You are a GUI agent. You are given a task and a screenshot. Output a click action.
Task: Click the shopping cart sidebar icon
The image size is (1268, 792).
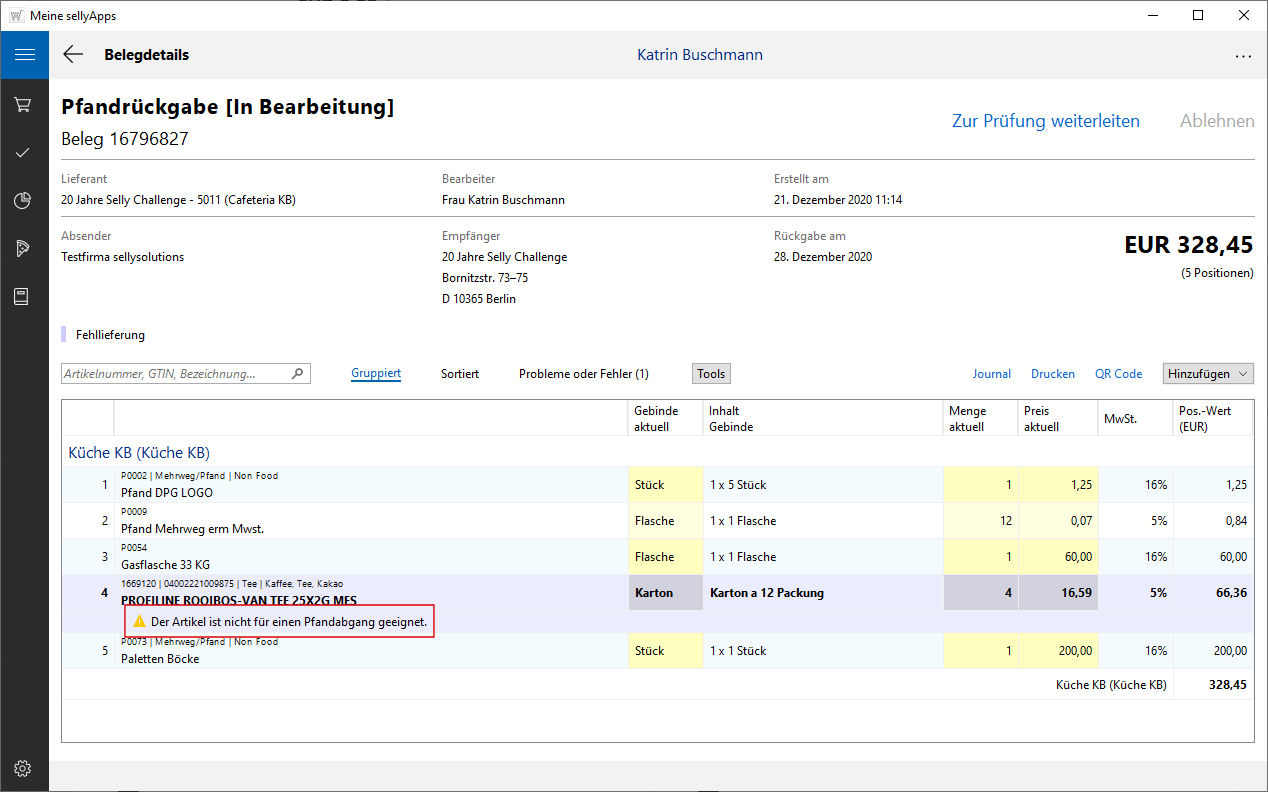(24, 105)
